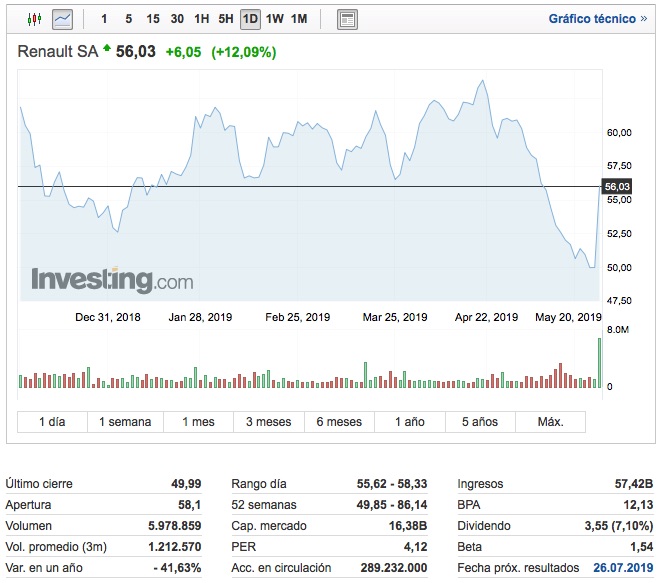Click the Apertura value 58,1
Viewport: 662px width, 583px height.
[190, 504]
